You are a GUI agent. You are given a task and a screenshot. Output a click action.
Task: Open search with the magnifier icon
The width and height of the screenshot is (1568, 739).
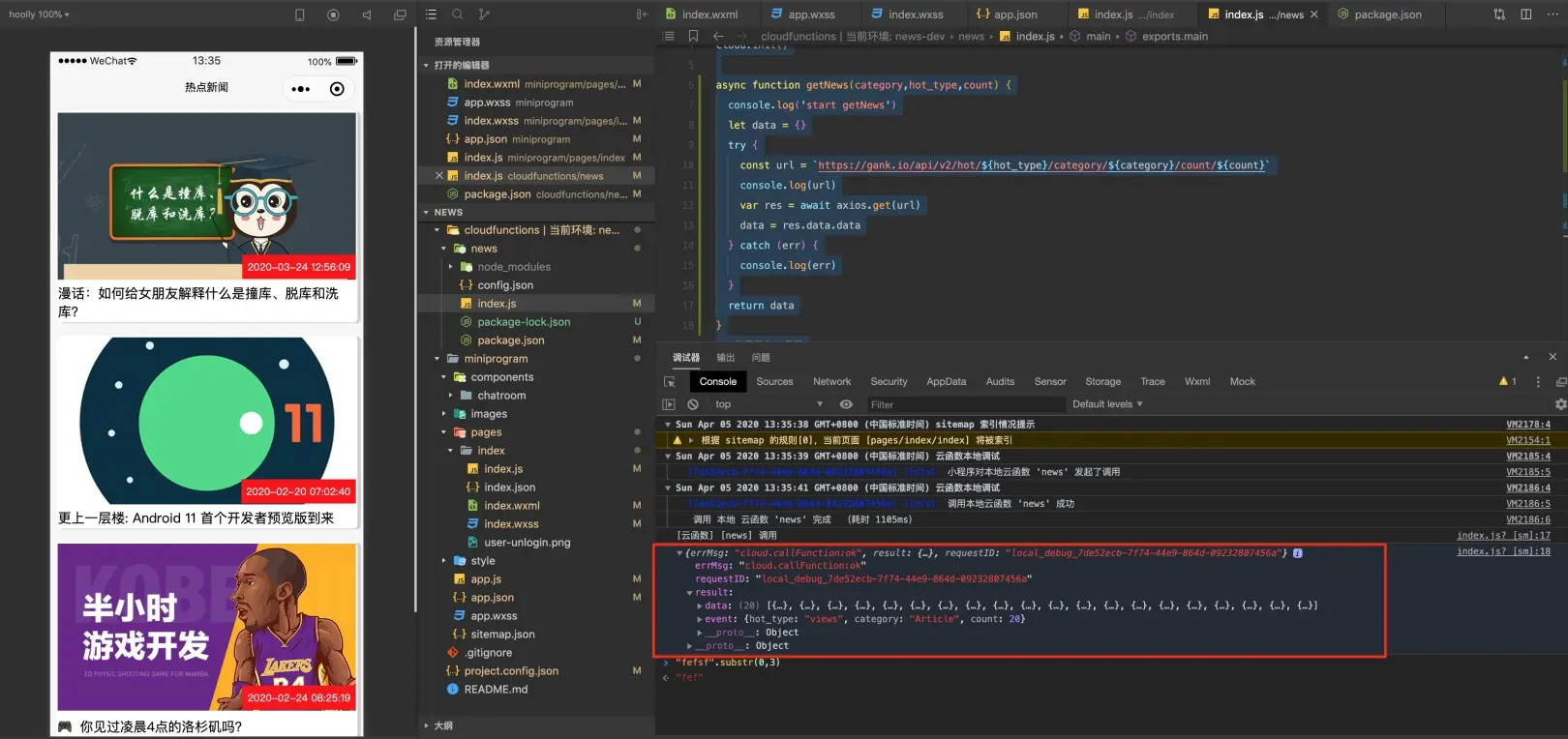[x=458, y=15]
